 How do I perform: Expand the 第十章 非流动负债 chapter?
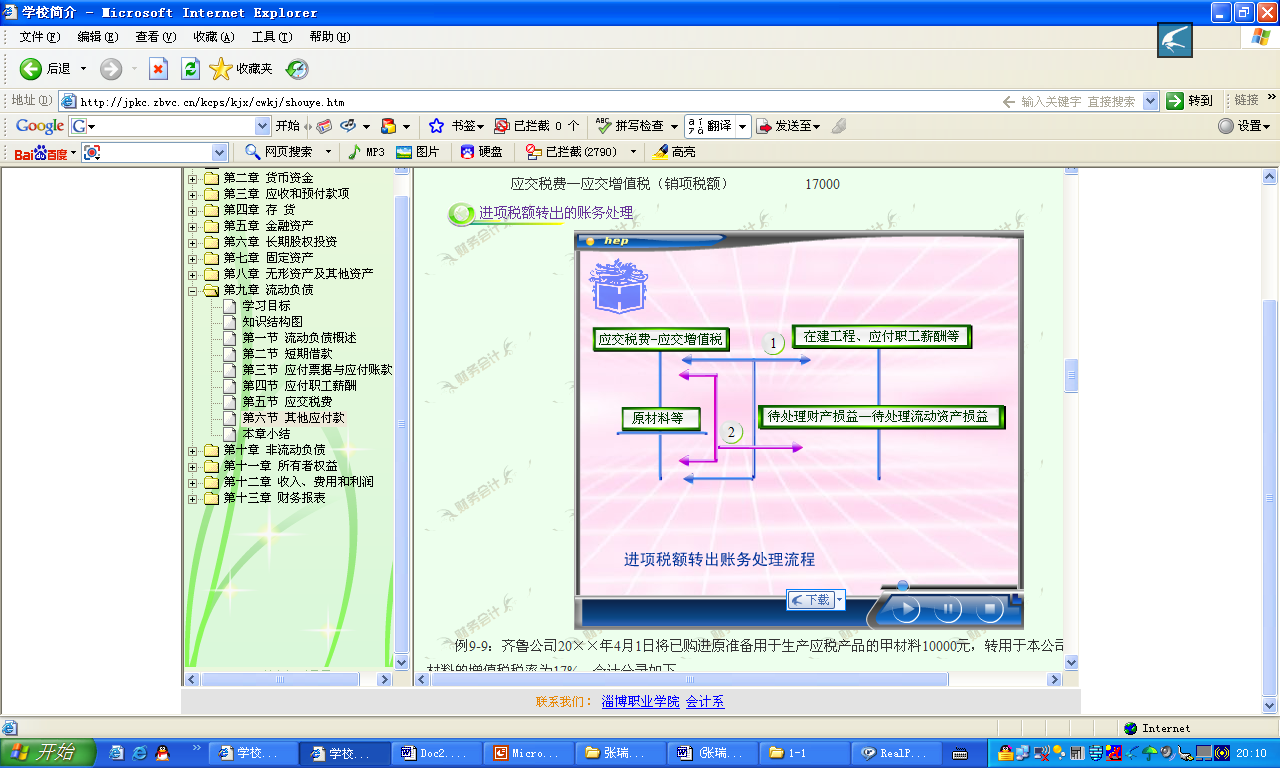tap(192, 450)
